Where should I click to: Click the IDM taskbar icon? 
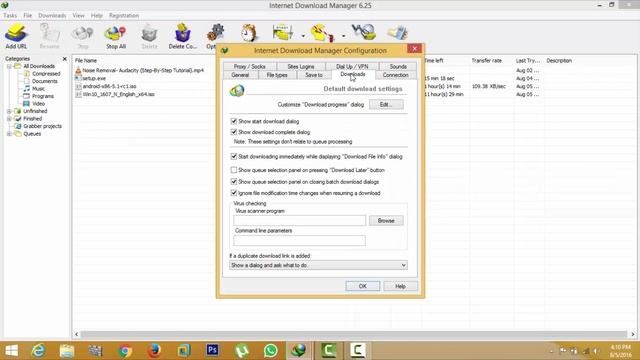click(x=299, y=351)
